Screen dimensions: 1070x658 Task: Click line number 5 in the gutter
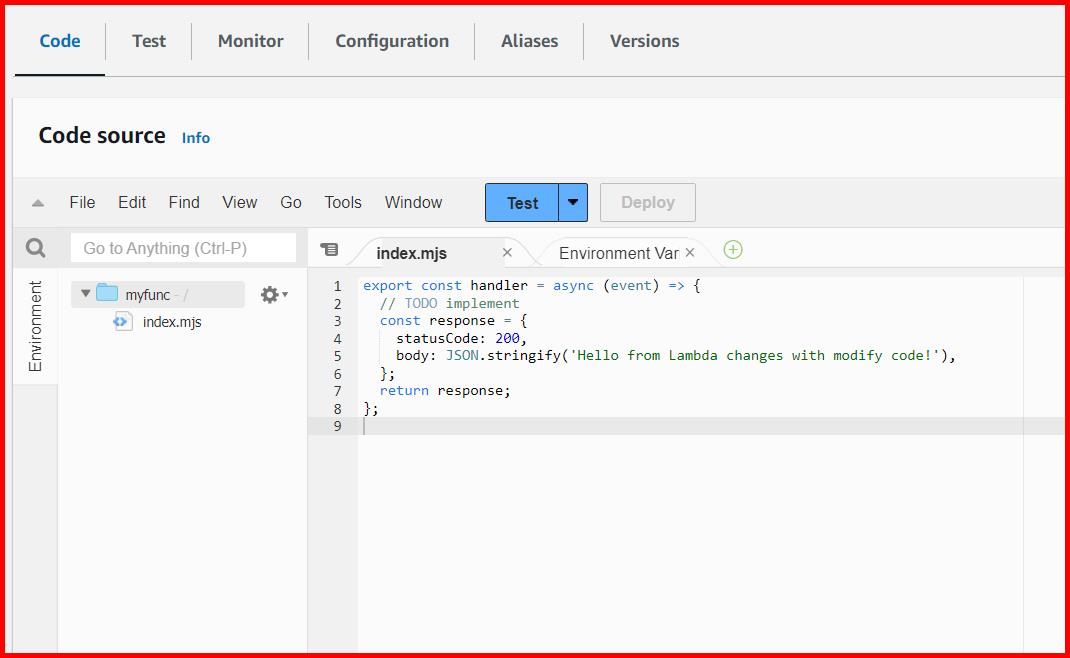click(336, 355)
